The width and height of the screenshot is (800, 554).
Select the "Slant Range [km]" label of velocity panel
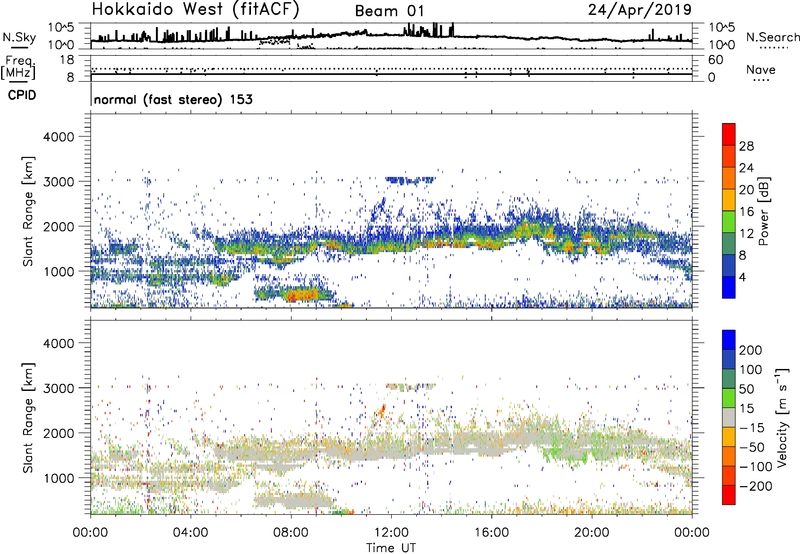28,418
